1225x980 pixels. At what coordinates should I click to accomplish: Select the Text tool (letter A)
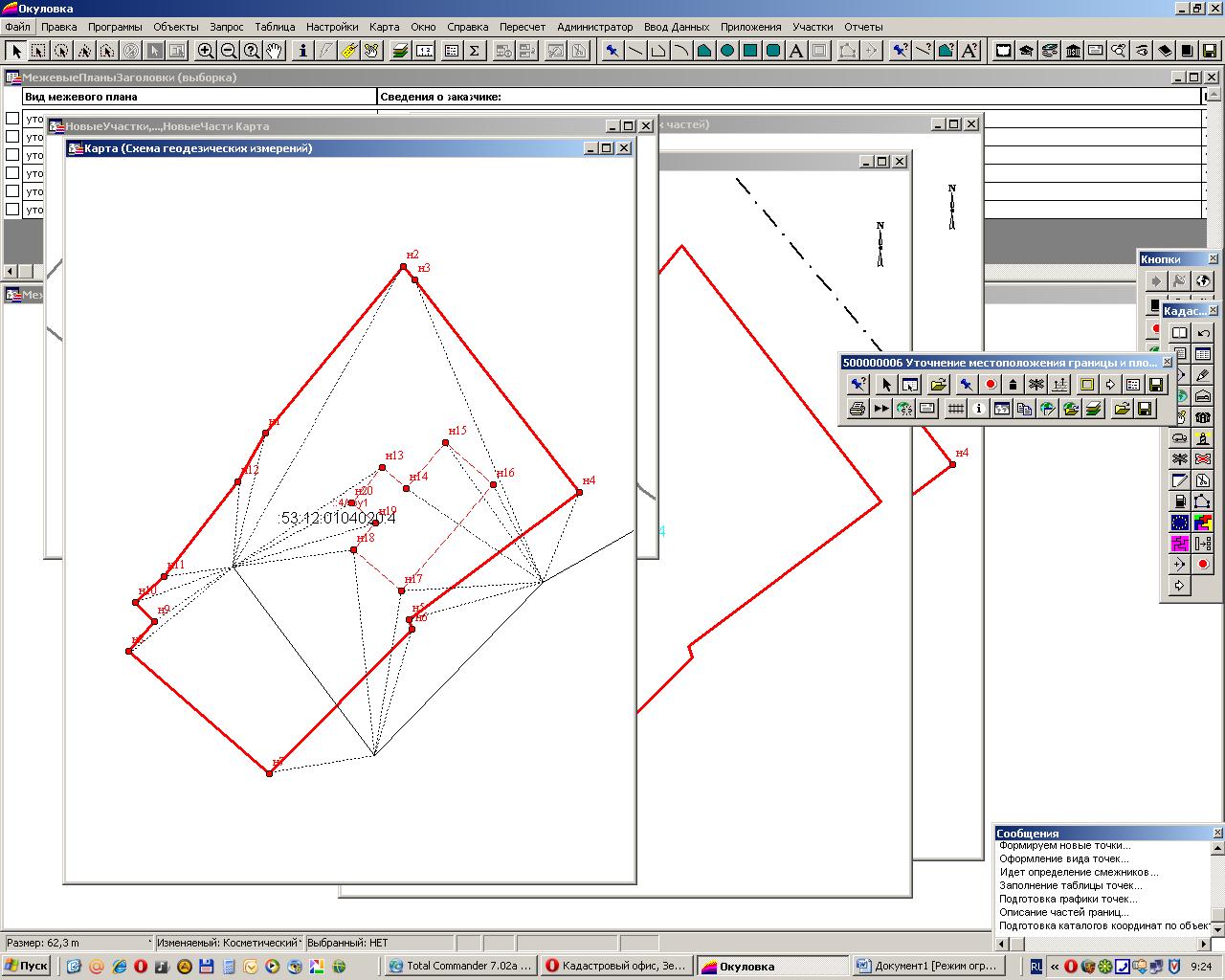tap(796, 51)
